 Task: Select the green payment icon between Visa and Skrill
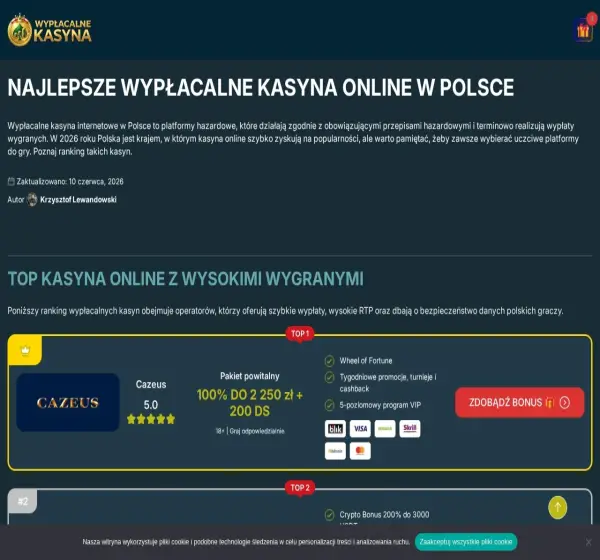(385, 429)
